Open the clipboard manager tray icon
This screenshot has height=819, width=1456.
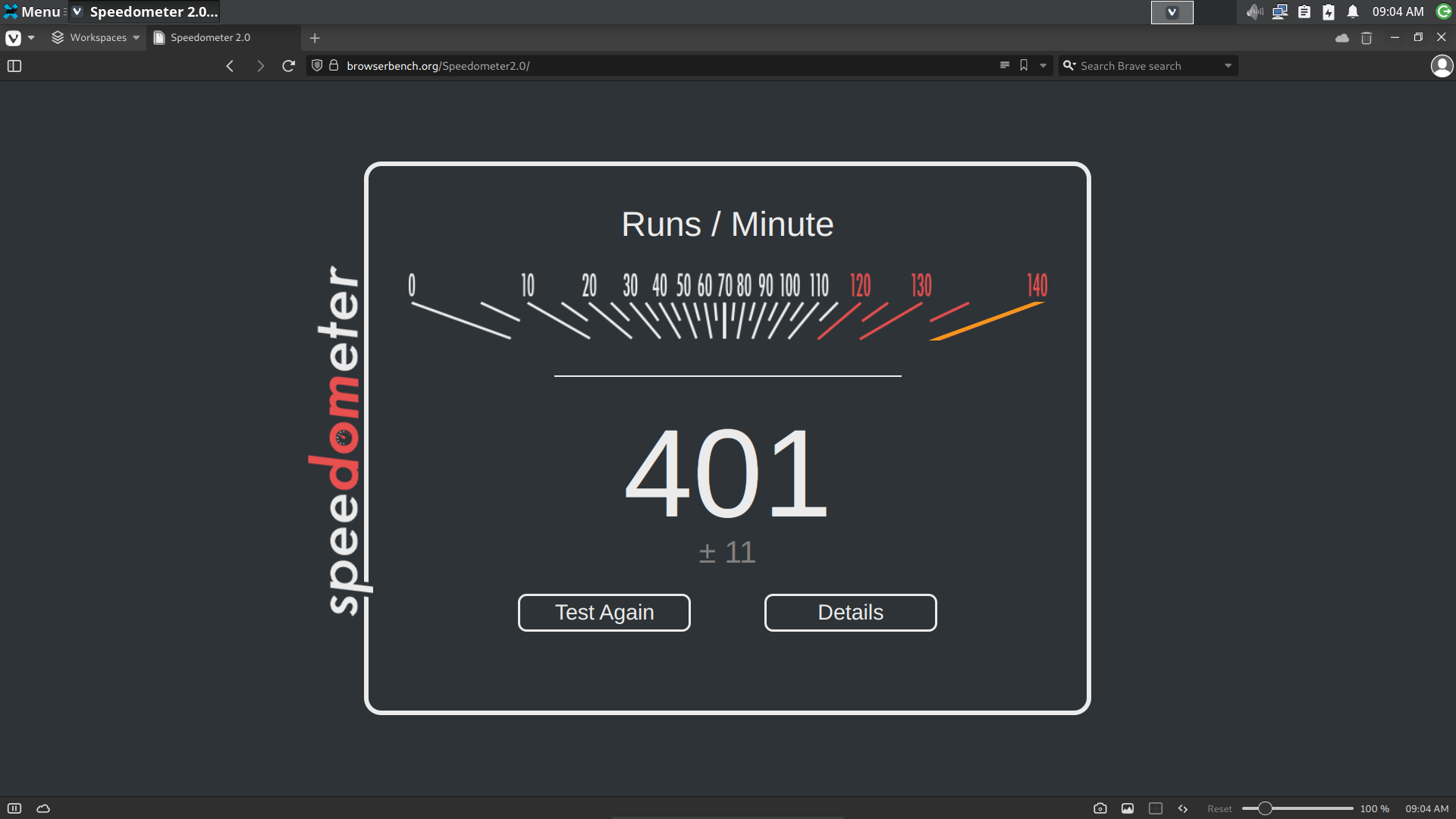[1304, 11]
